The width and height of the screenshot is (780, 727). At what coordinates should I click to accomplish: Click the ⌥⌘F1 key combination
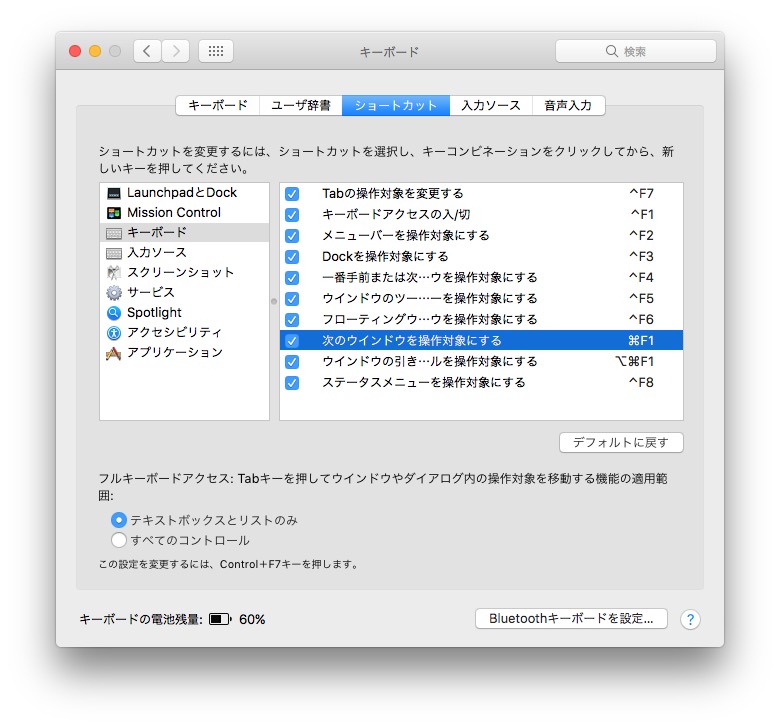click(x=635, y=362)
